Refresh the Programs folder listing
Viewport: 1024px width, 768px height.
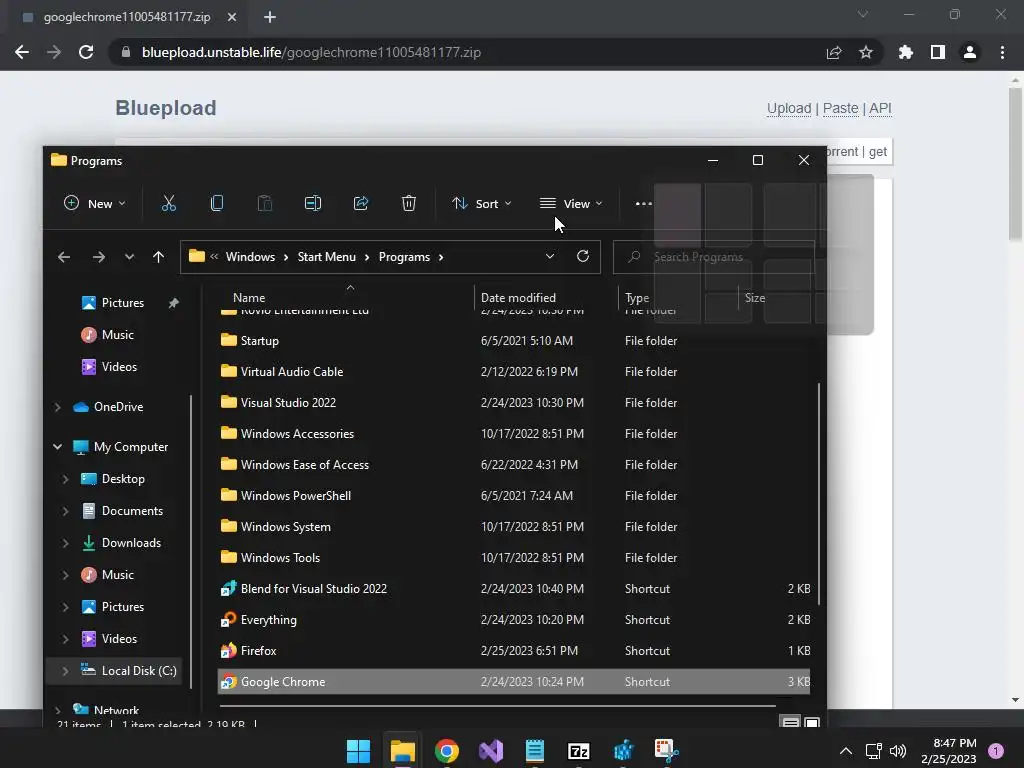pos(583,256)
